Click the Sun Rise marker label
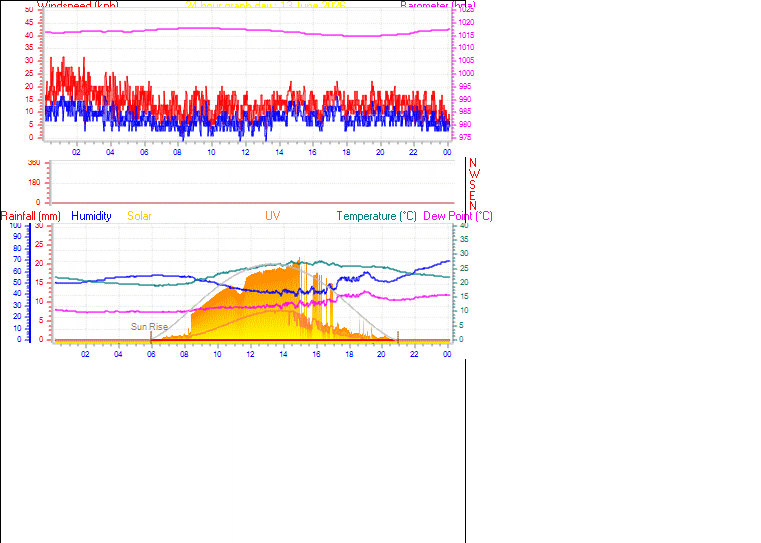Screen dimensions: 761x543 click(x=149, y=327)
